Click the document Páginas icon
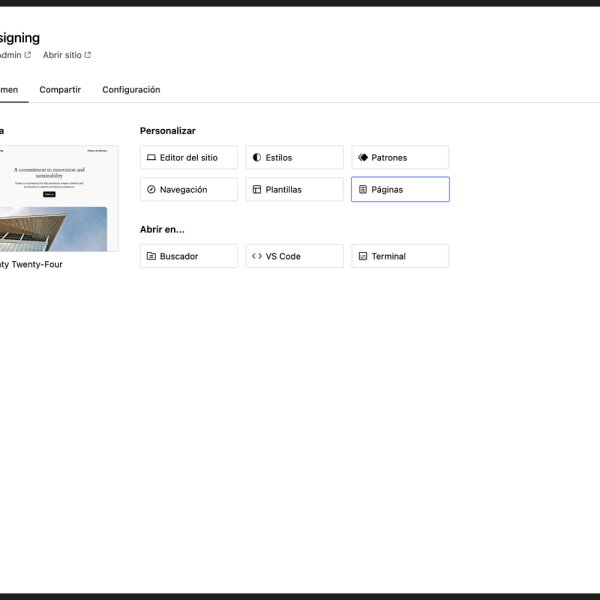 coord(363,189)
